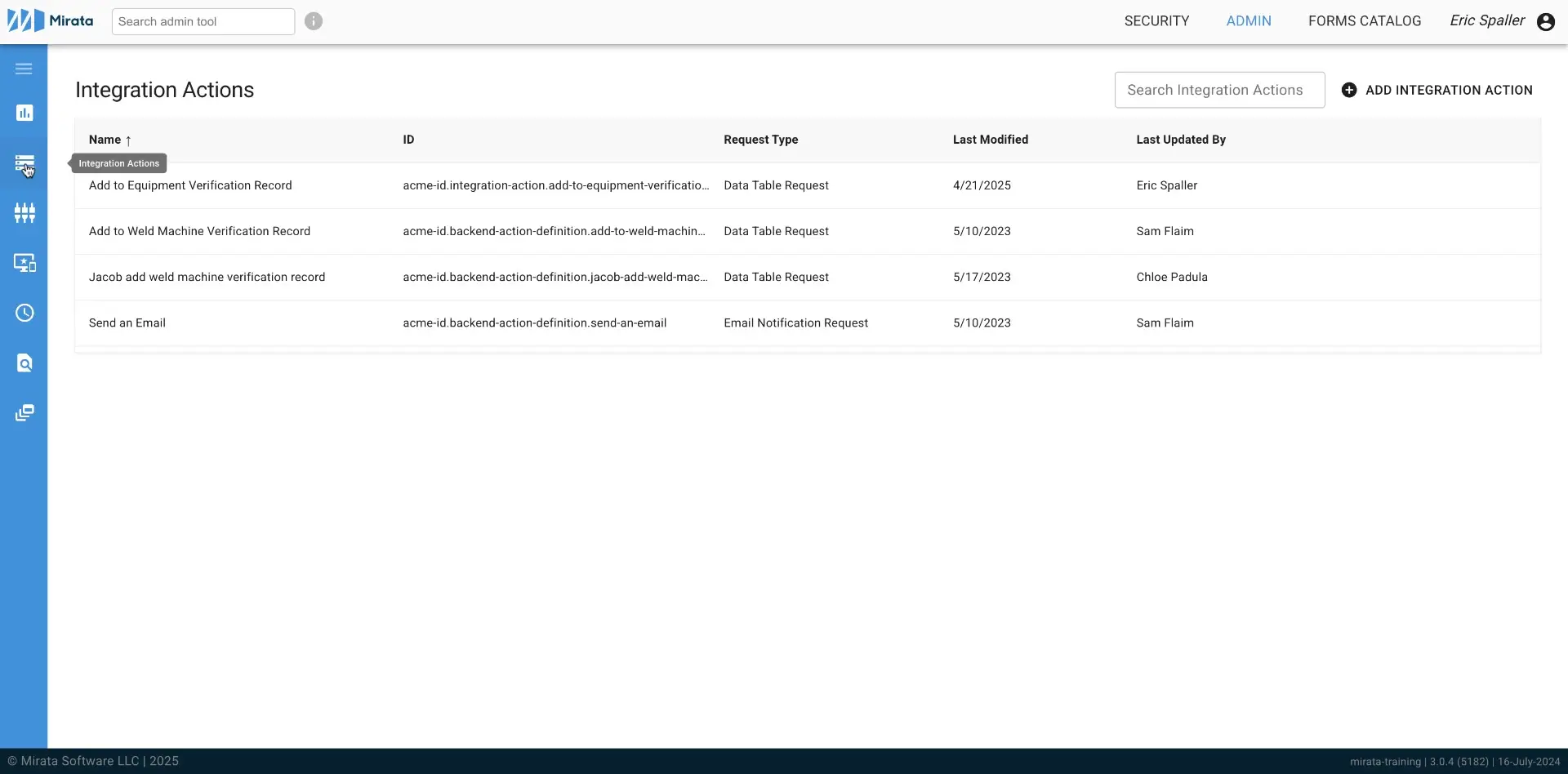Switch to the SECURITY tab

(x=1156, y=20)
